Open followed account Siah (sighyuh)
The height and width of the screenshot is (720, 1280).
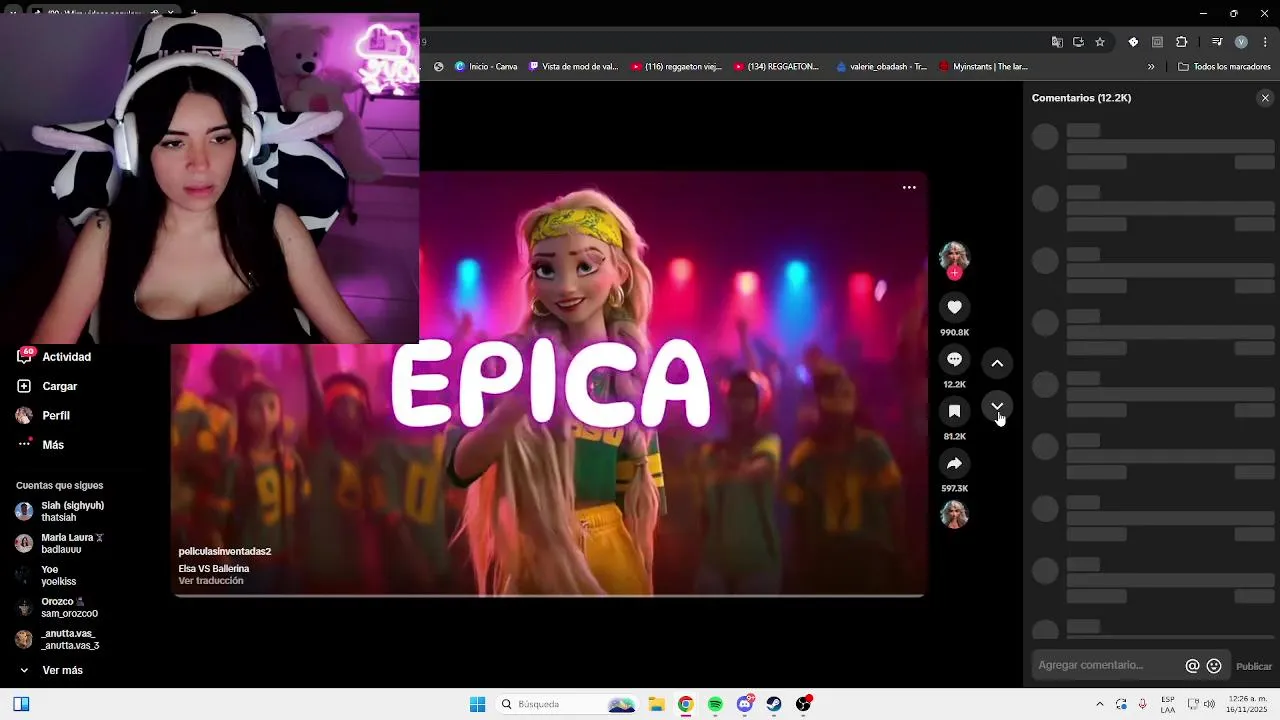[60, 511]
